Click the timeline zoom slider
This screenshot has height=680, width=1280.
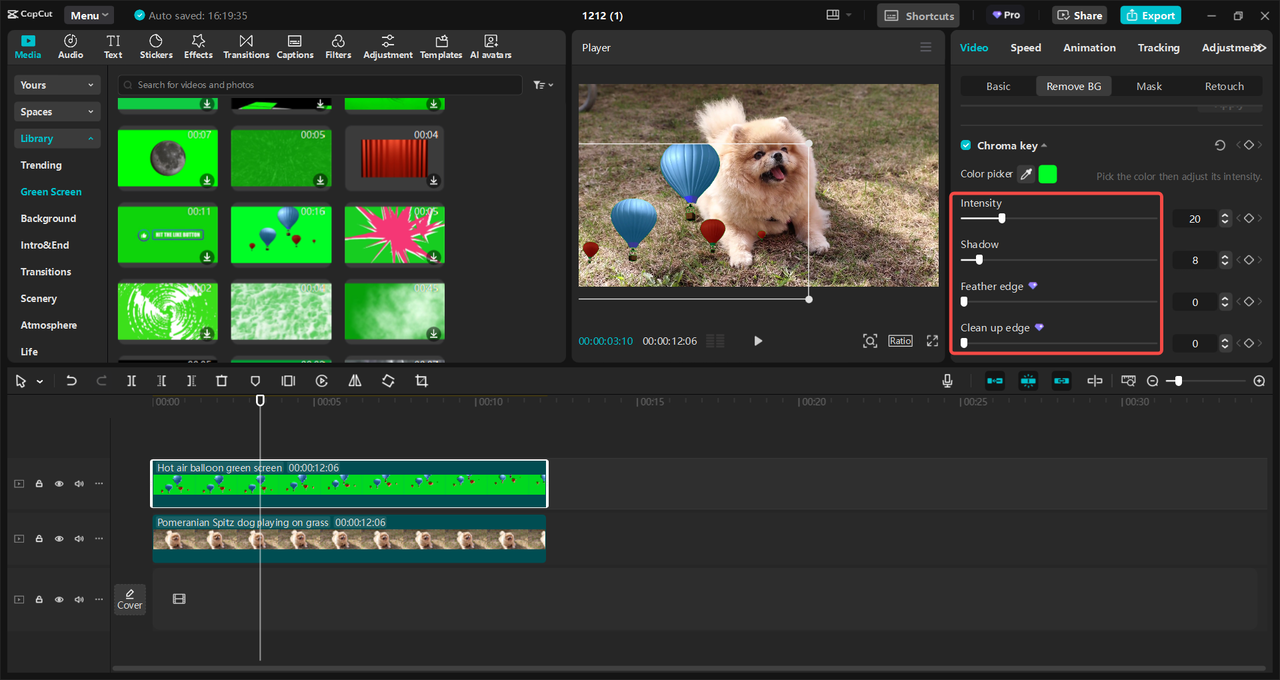pyautogui.click(x=1206, y=381)
